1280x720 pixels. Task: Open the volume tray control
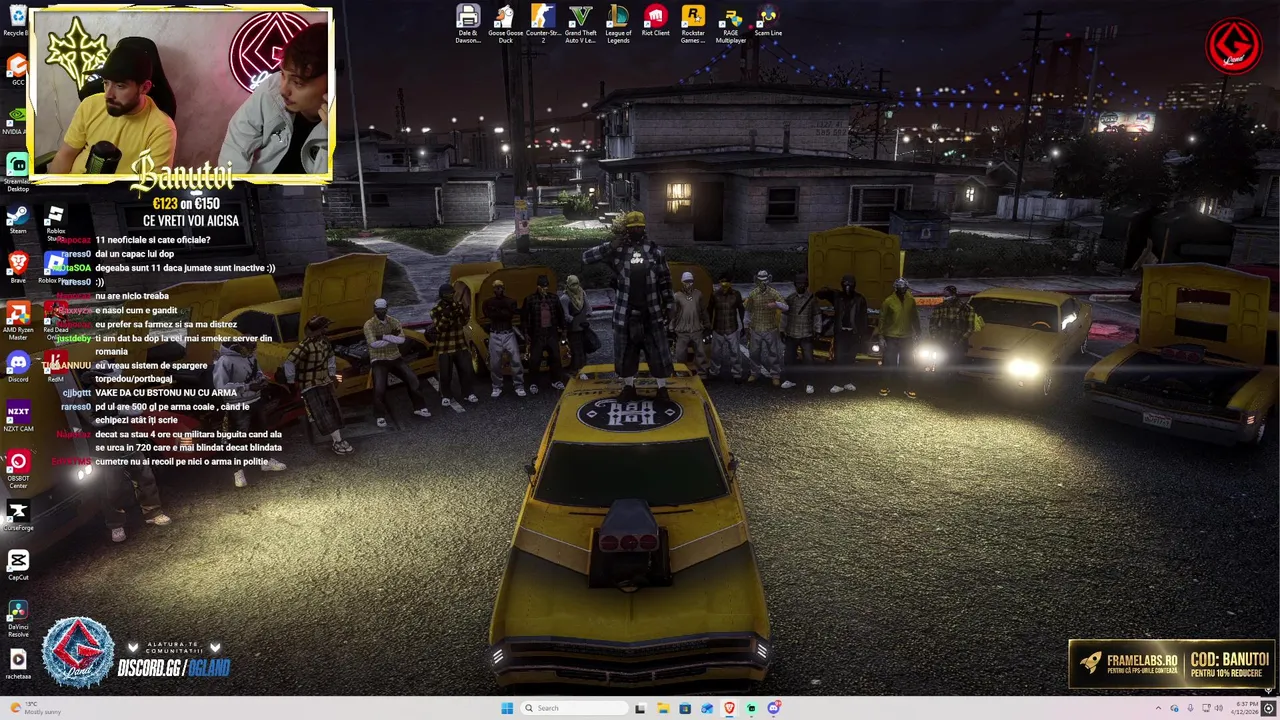click(1219, 708)
